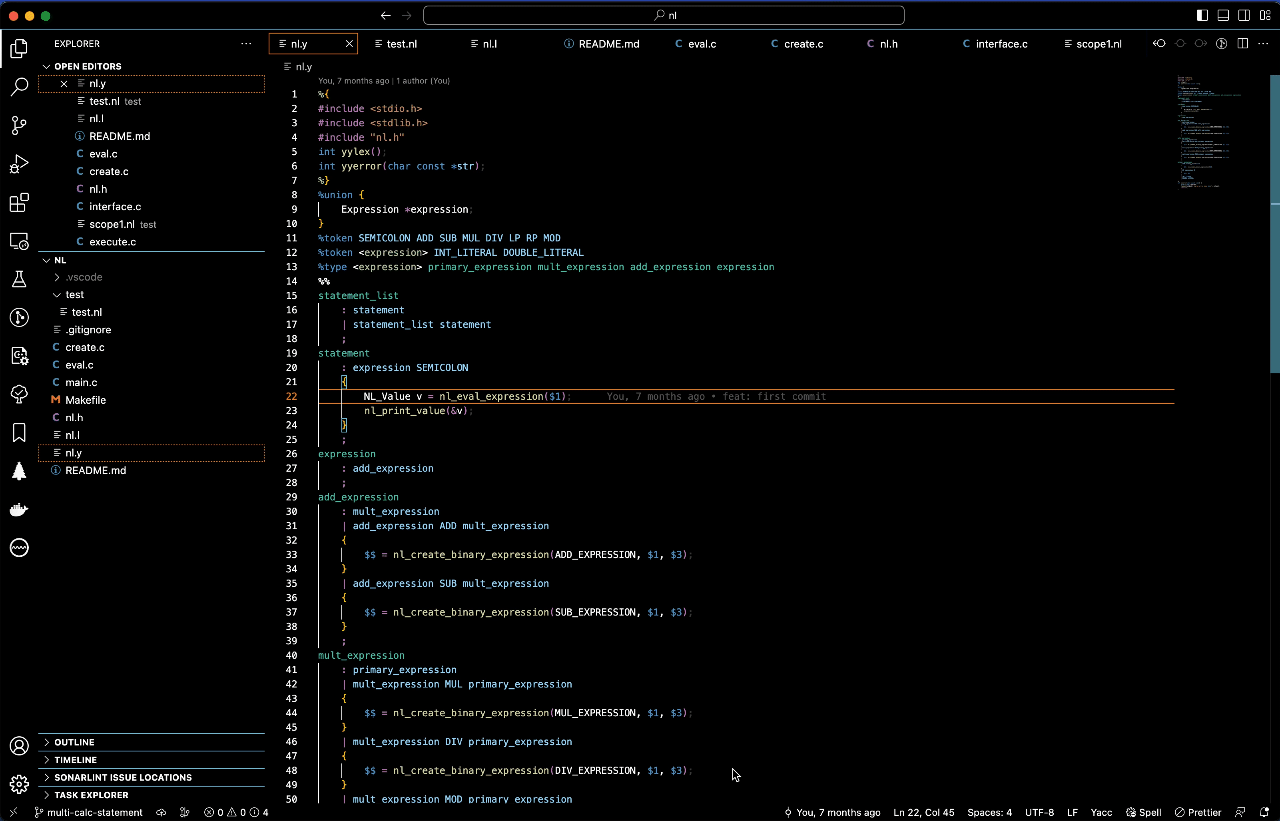Close nl.y in Open Editors list
Screen dimensions: 1280x821
(64, 84)
